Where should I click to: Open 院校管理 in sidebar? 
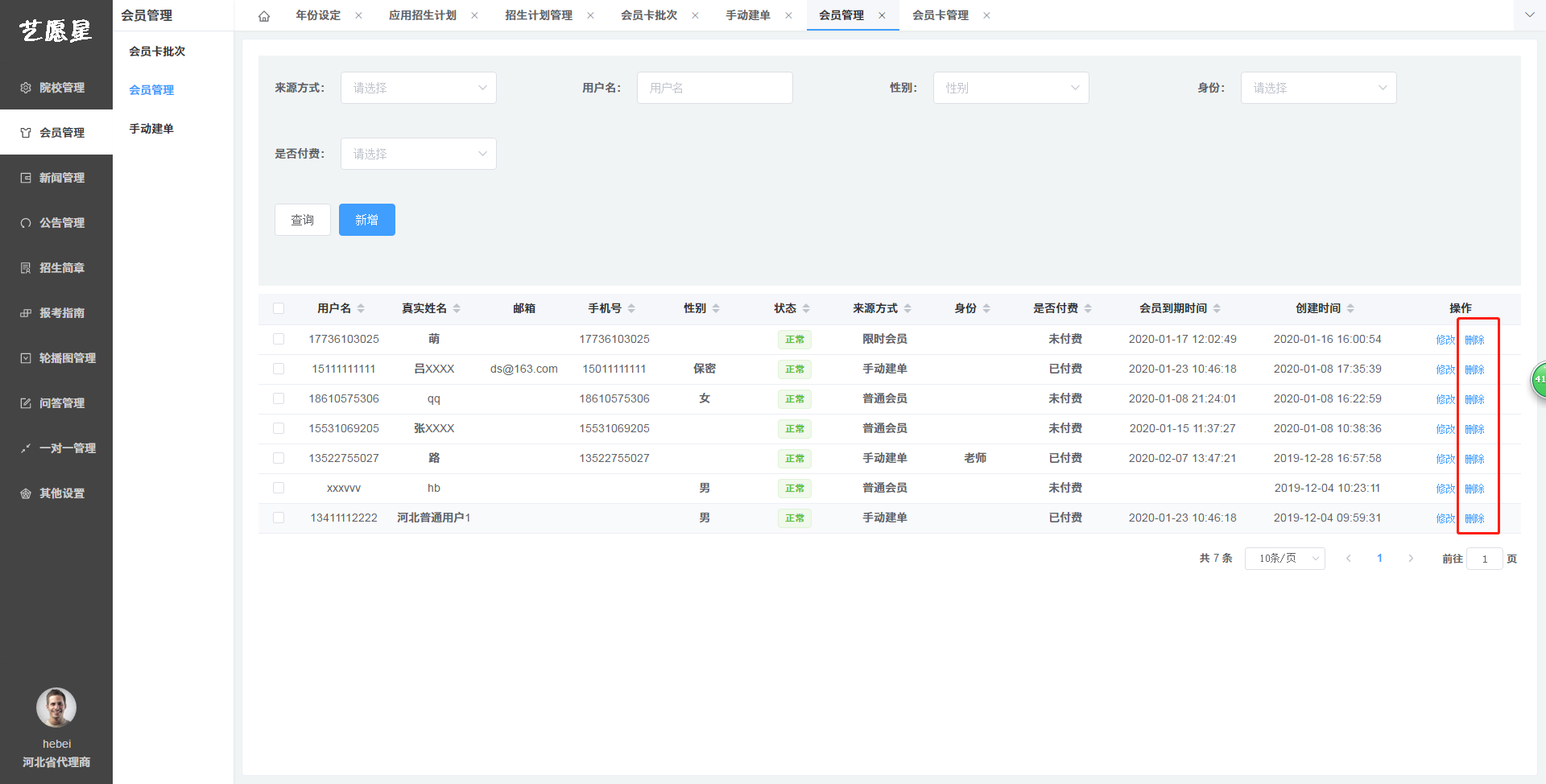click(56, 88)
